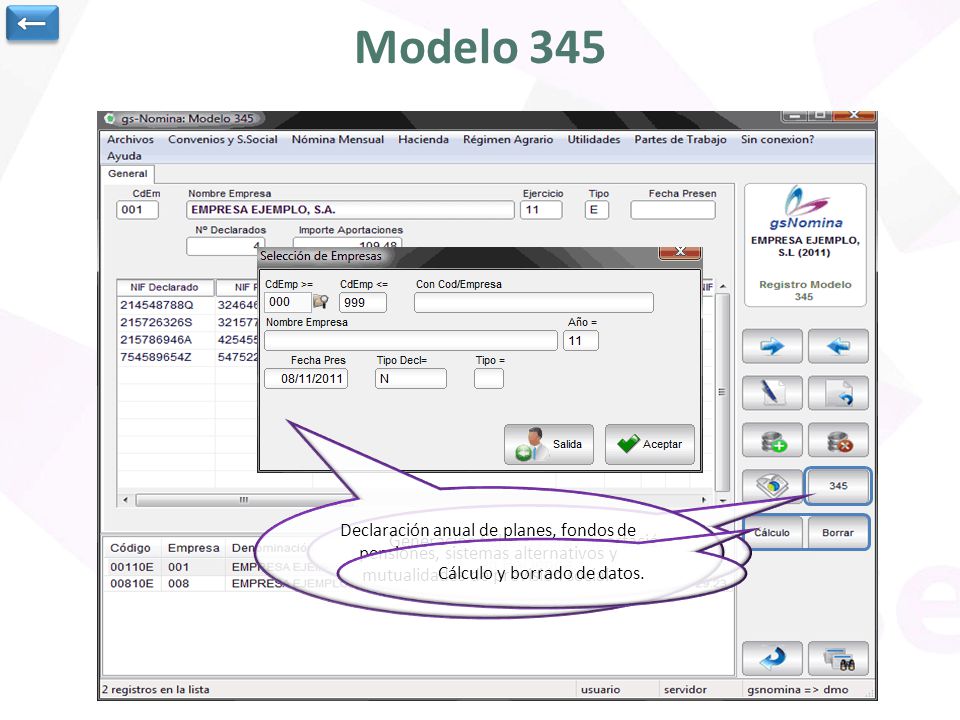The height and width of the screenshot is (720, 960).
Task: Click the Salida button
Action: [x=549, y=444]
